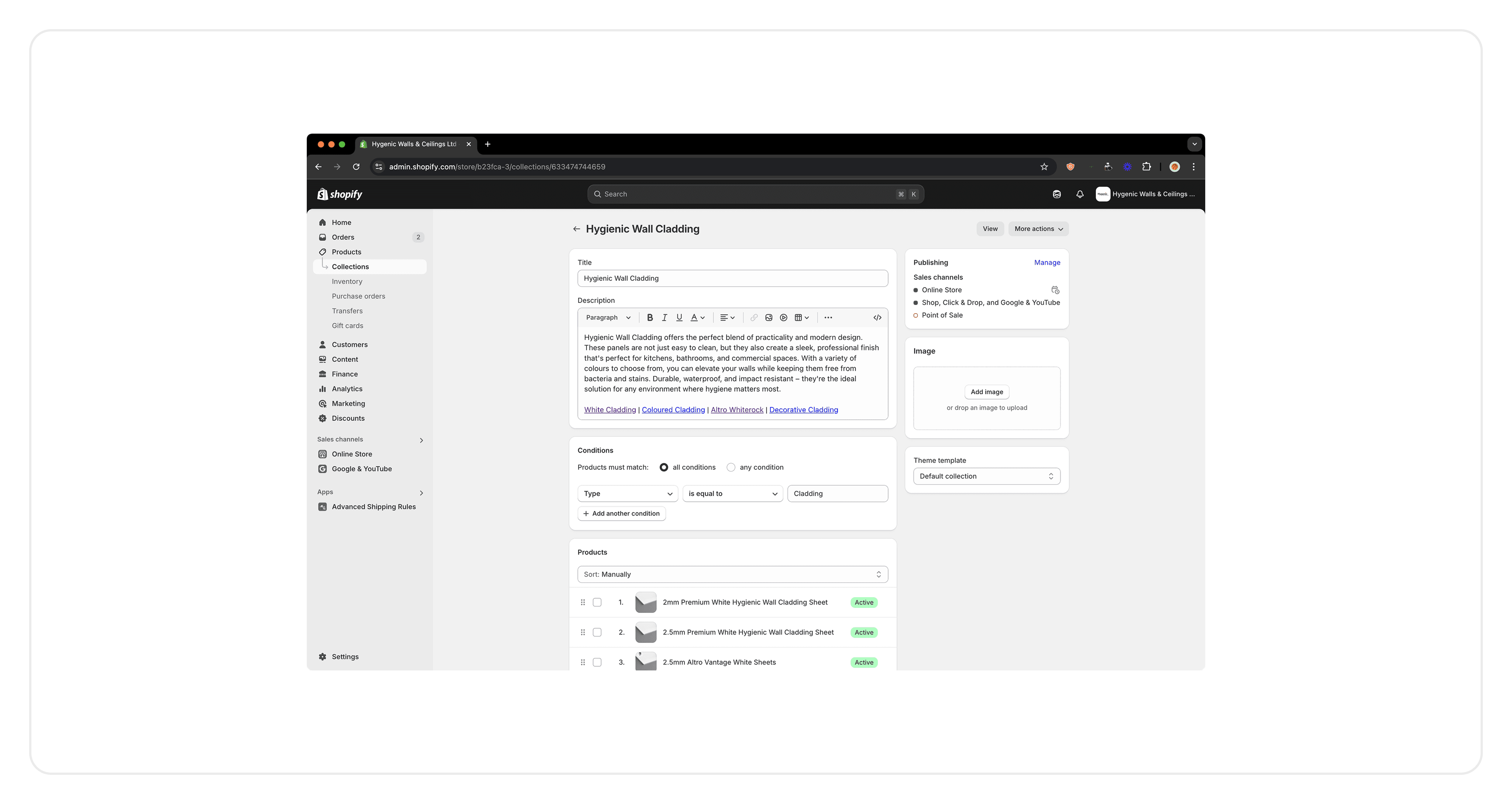This screenshot has height=804, width=1512.
Task: Click the View button
Action: pos(990,229)
